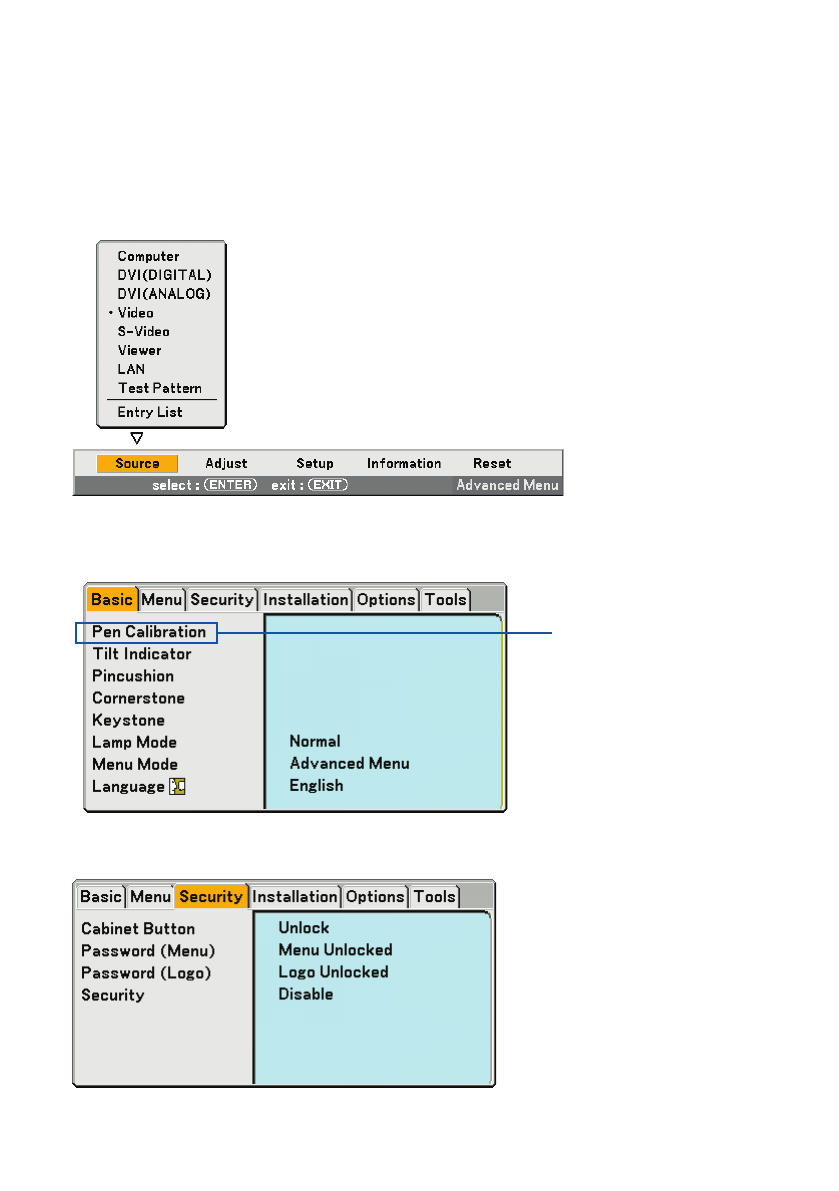Screen dimensions: 839x1191
Task: Pick the Video source option
Action: [x=135, y=313]
